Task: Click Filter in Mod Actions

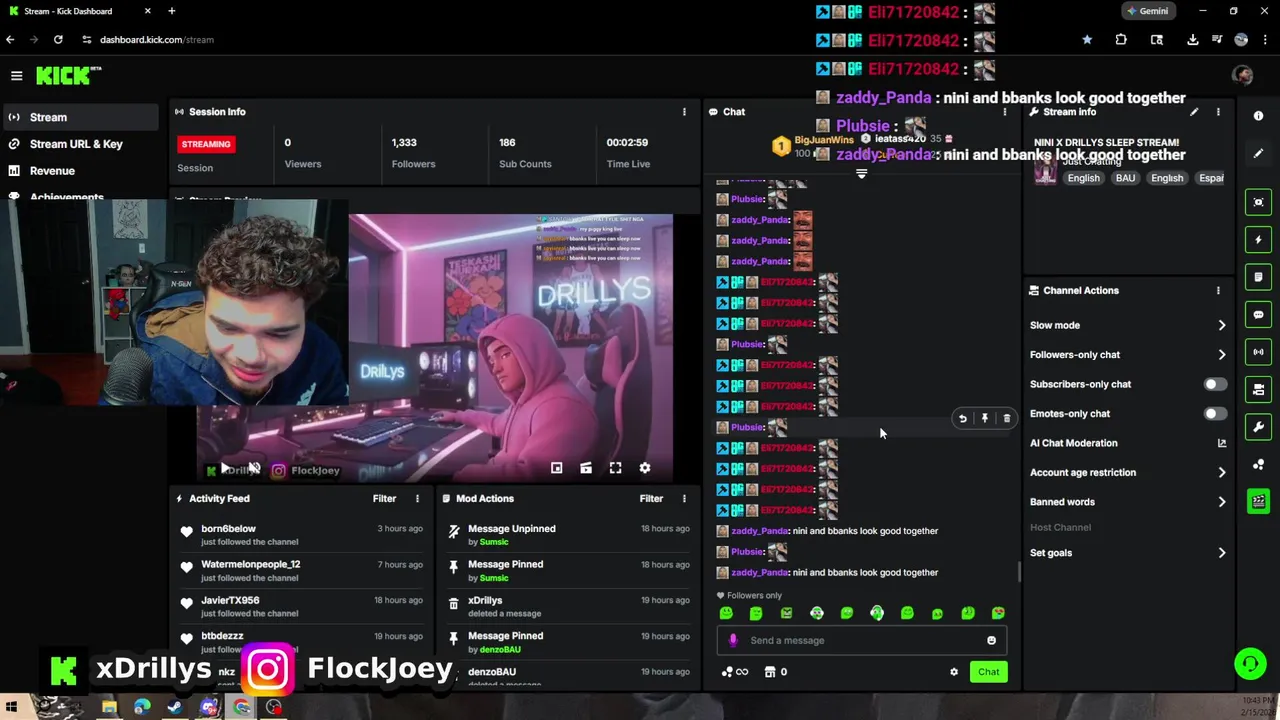Action: click(651, 499)
